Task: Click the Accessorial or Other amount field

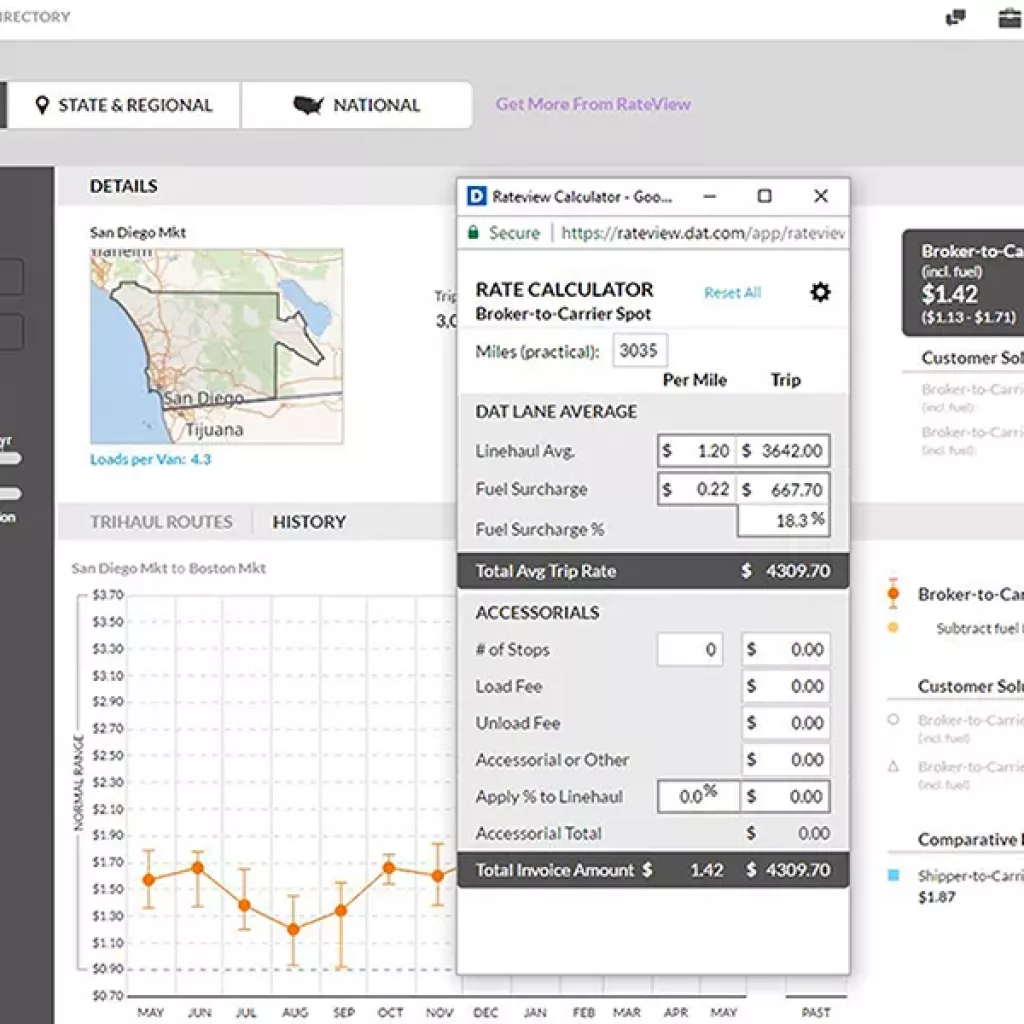Action: [x=786, y=760]
